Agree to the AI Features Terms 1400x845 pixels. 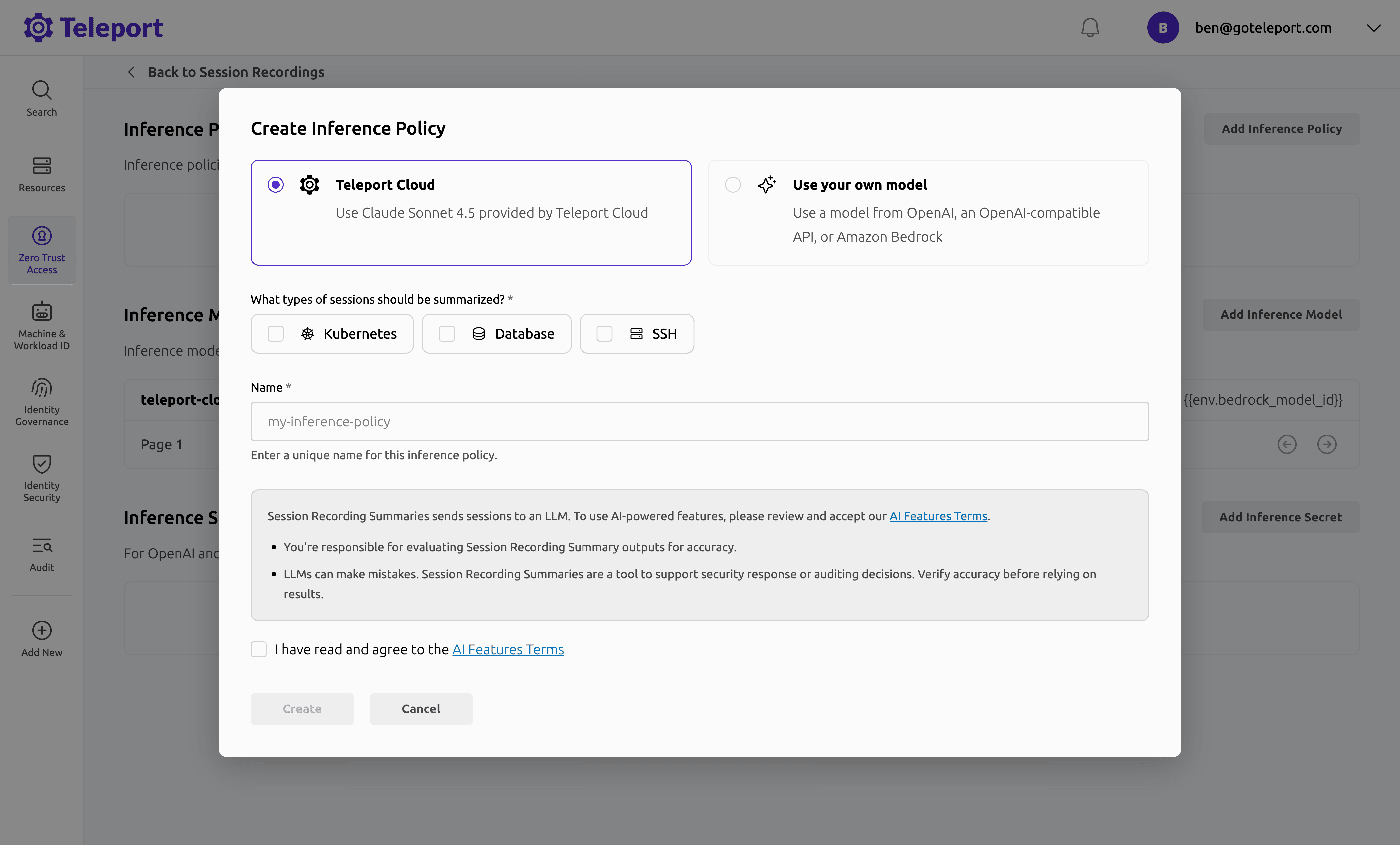[259, 649]
